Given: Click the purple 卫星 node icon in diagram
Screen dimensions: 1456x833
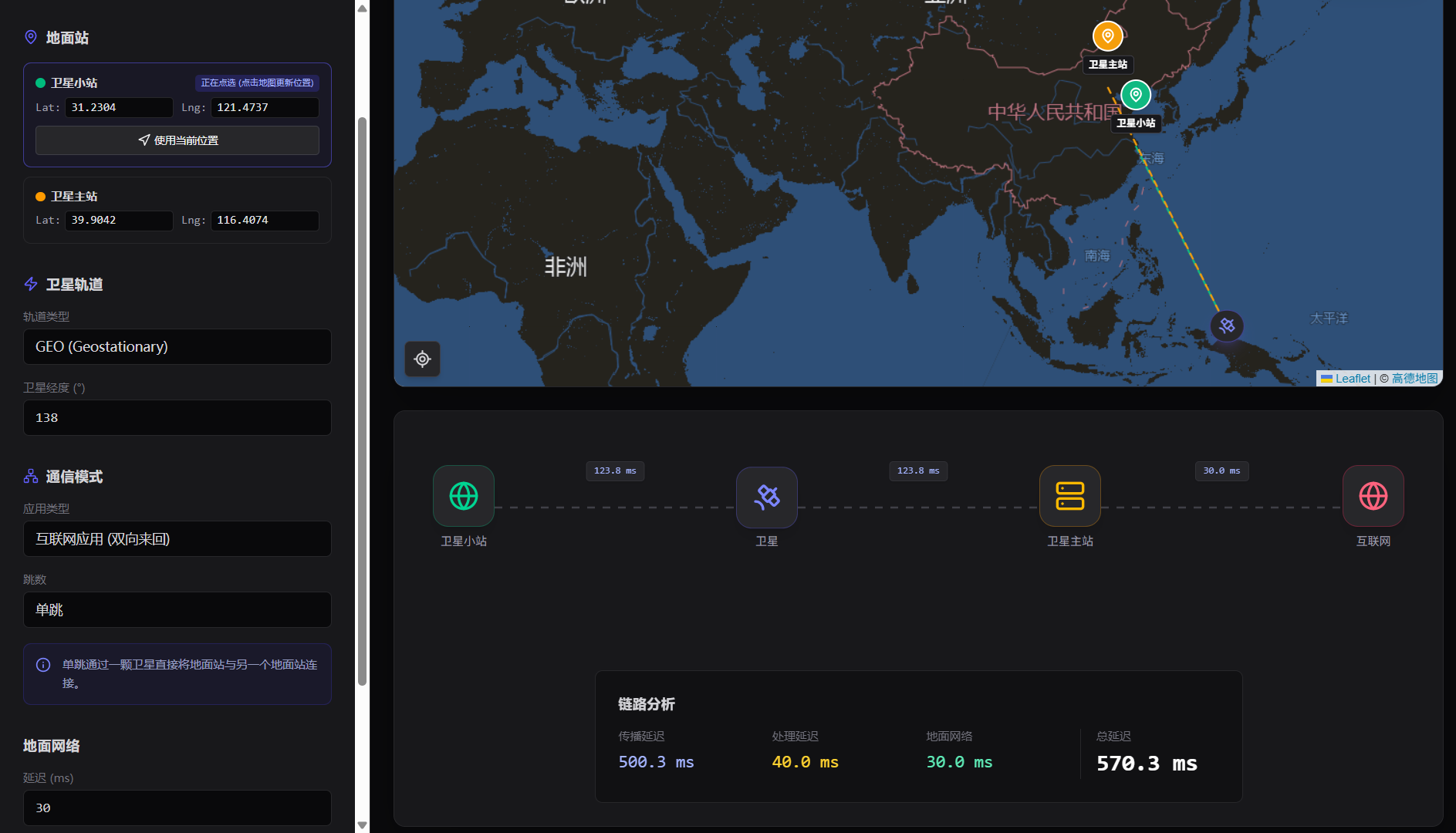Looking at the screenshot, I should 767,497.
